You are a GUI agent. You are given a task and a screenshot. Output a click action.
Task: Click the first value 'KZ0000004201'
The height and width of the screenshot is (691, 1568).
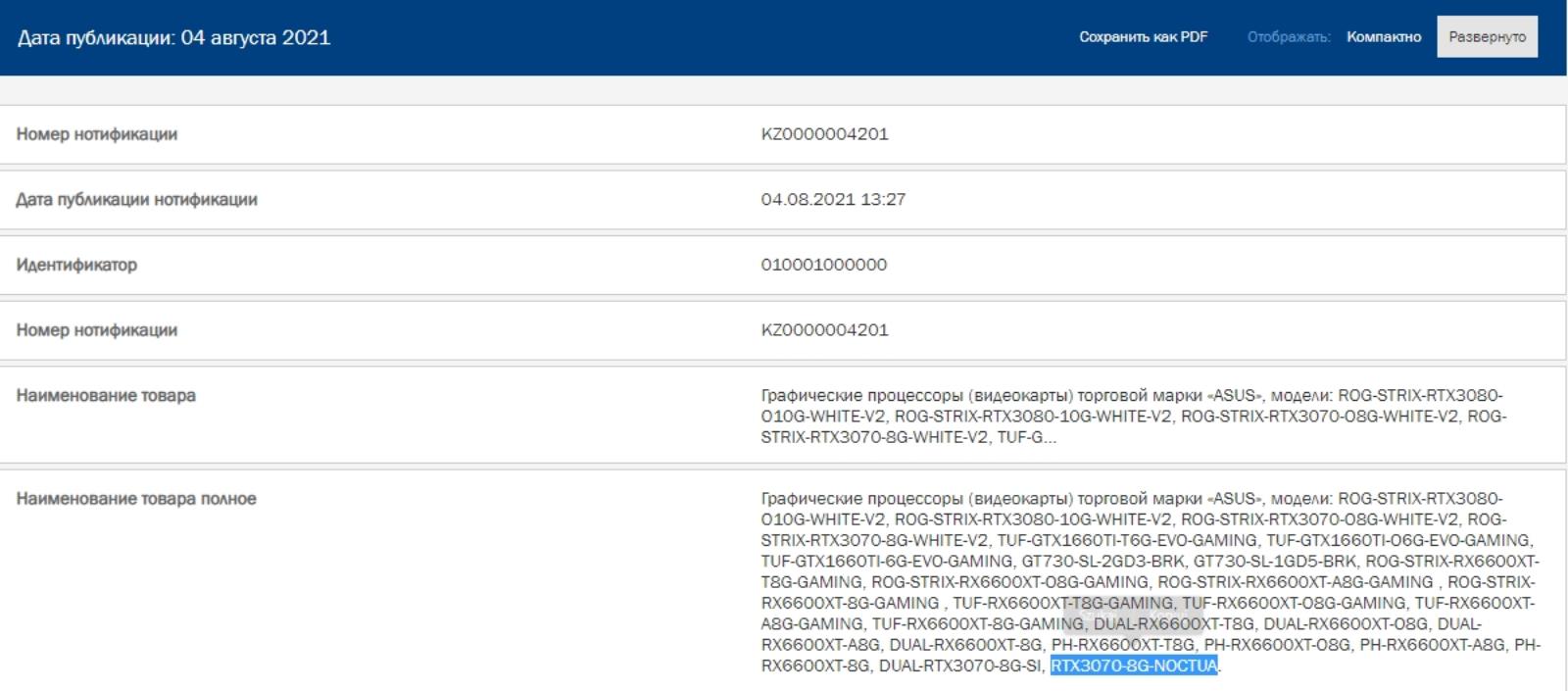coord(824,134)
